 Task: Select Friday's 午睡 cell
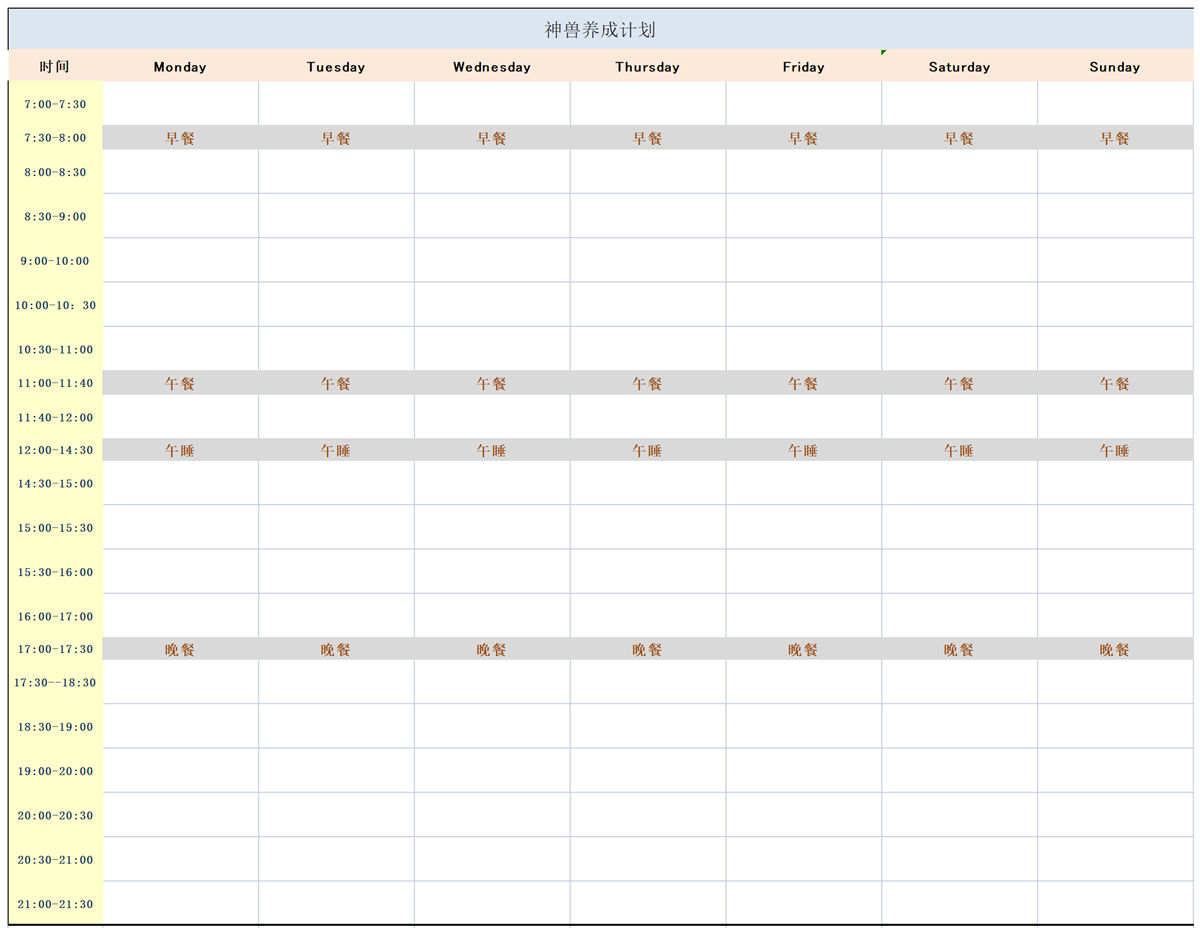coord(804,450)
